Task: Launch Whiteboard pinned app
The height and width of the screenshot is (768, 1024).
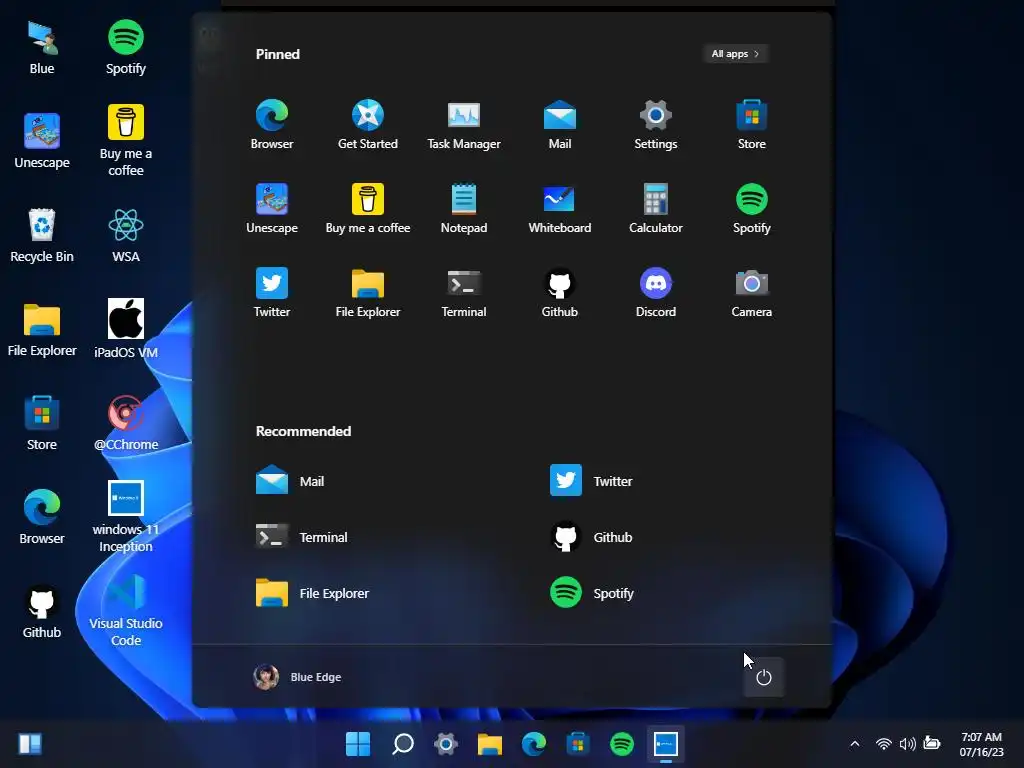Action: pos(560,208)
